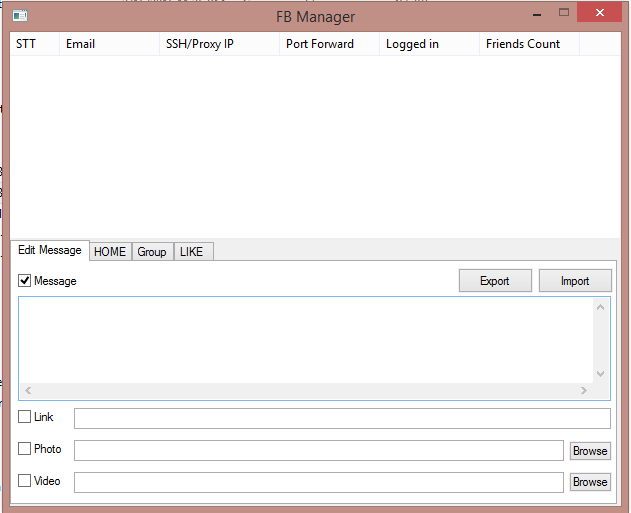The width and height of the screenshot is (631, 513).
Task: Click message box scroll down arrow
Action: coord(600,374)
